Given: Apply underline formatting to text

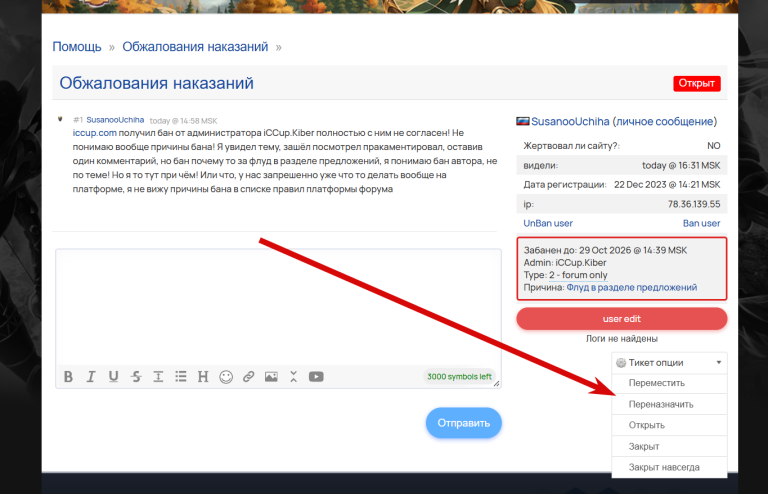Looking at the screenshot, I should point(113,376).
